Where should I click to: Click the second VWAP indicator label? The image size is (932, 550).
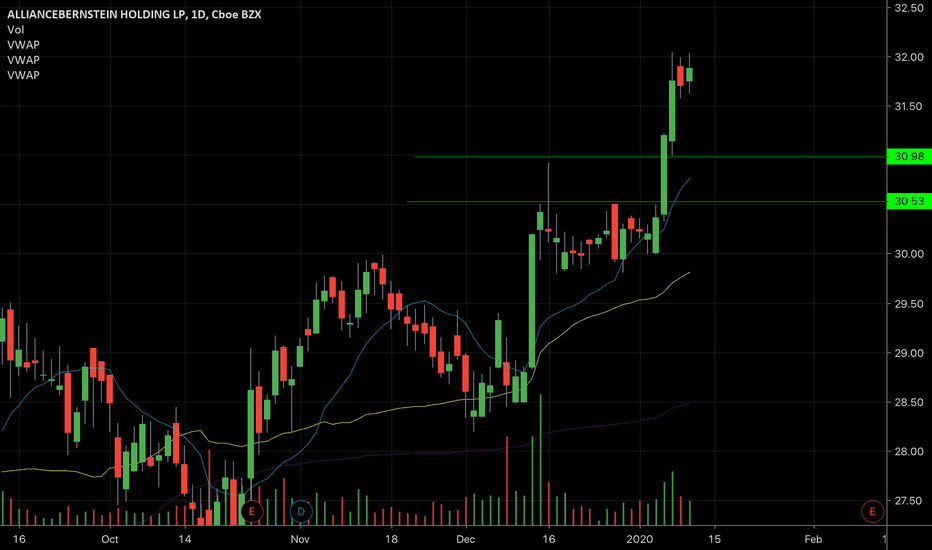[x=23, y=60]
